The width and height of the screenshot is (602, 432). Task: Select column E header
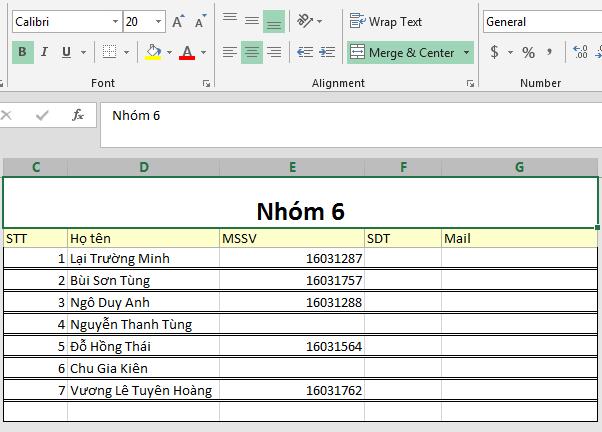pyautogui.click(x=292, y=167)
